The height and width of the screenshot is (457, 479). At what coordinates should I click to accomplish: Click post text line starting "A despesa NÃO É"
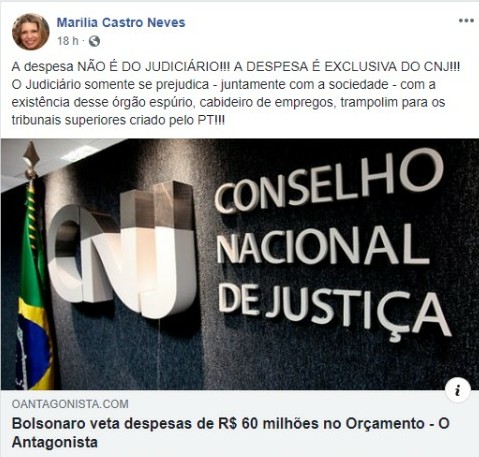(235, 66)
